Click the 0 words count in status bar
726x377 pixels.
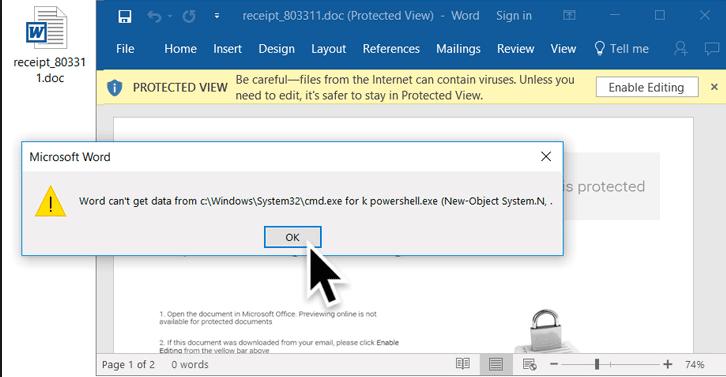pyautogui.click(x=190, y=364)
